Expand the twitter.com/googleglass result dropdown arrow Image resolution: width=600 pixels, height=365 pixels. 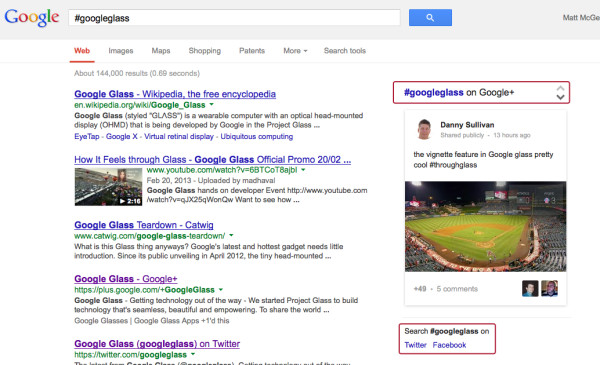pyautogui.click(x=193, y=354)
